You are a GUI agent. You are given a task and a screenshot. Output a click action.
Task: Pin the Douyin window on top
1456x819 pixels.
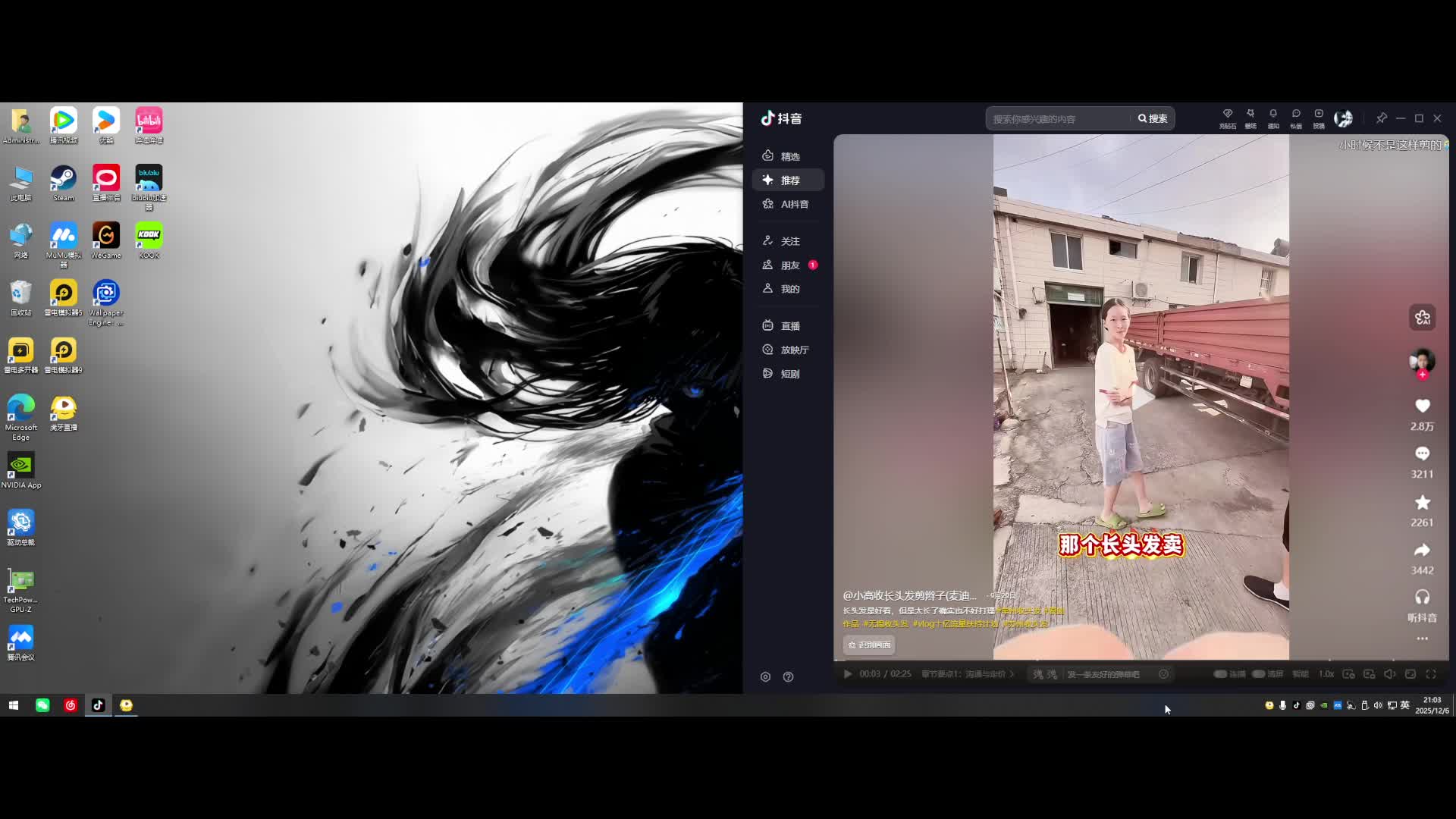tap(1382, 118)
